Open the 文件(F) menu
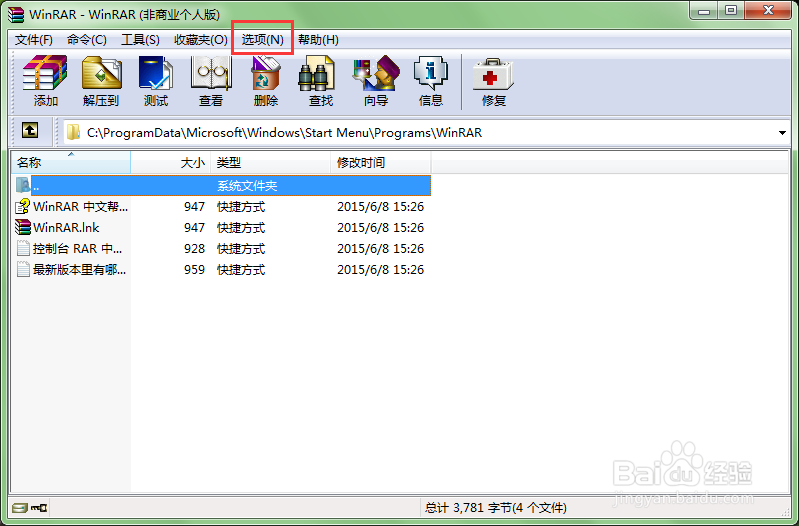The width and height of the screenshot is (799, 526). pyautogui.click(x=34, y=40)
